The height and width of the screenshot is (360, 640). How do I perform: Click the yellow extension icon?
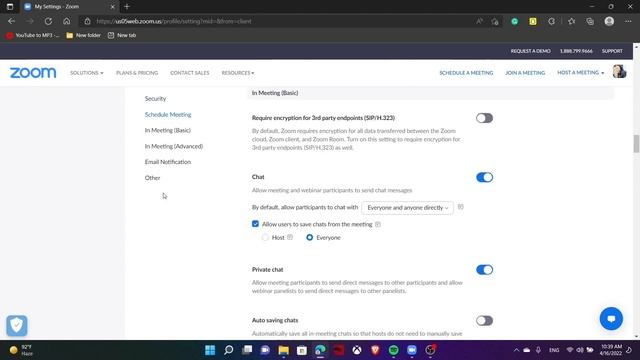533,21
